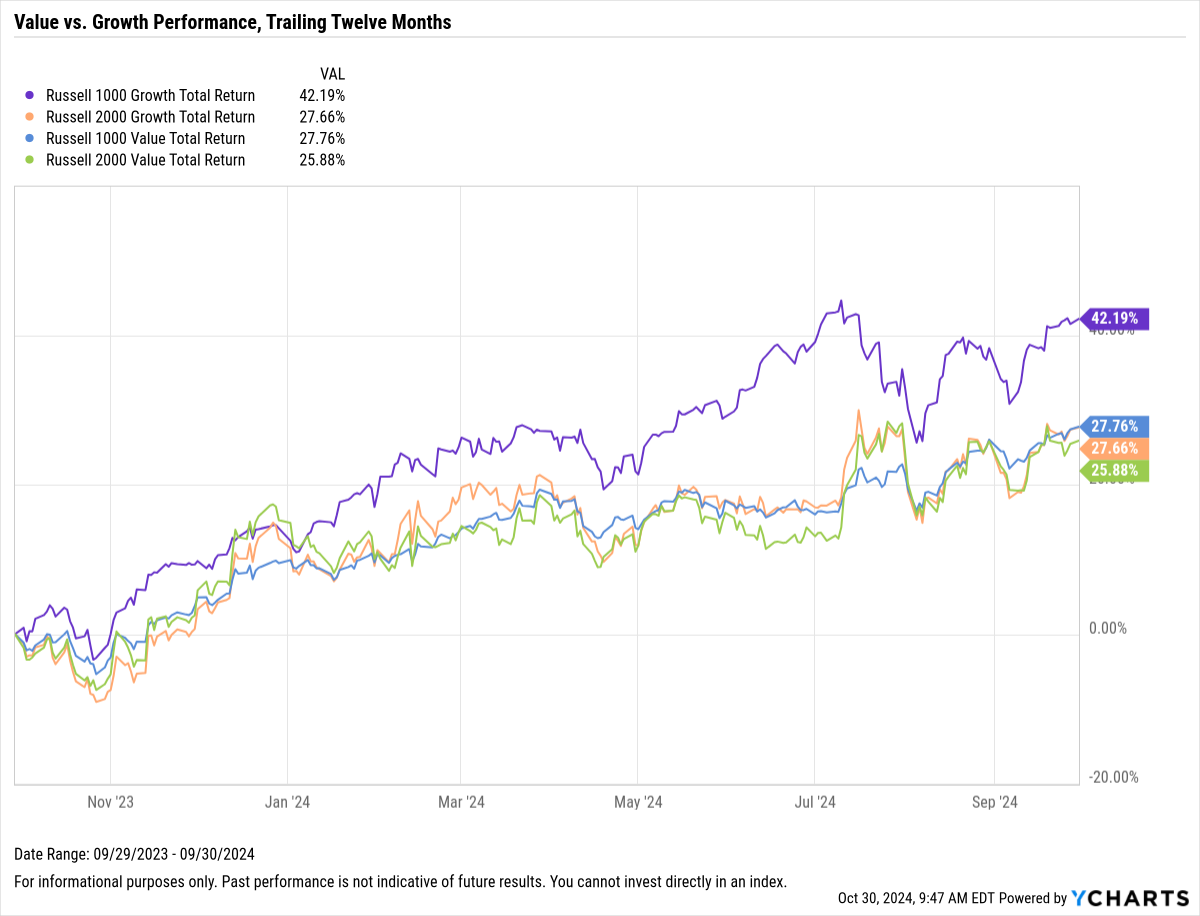Select the 42.19% purple value badge
This screenshot has width=1200, height=916.
1117,318
